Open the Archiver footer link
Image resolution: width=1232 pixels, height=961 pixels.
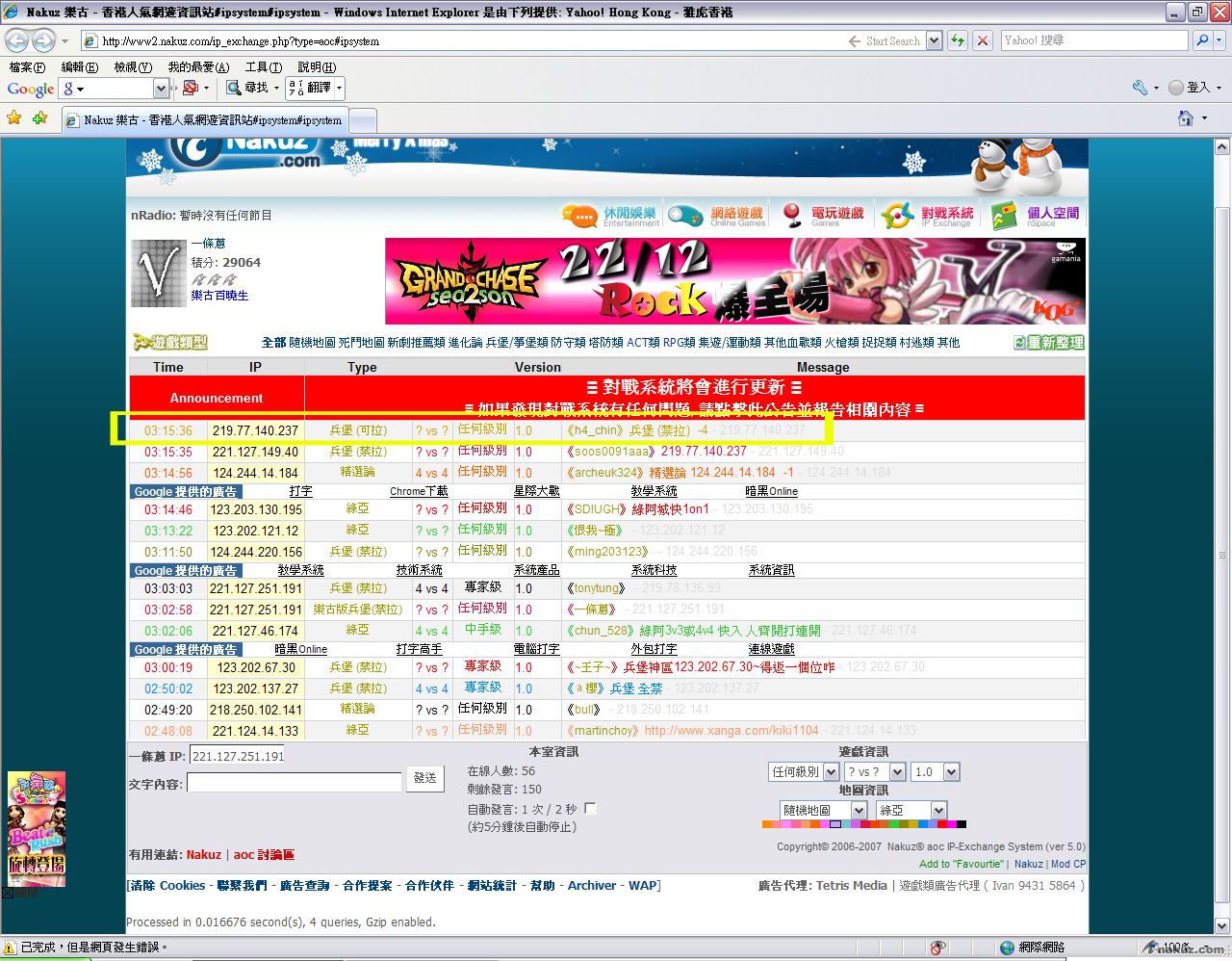(x=592, y=886)
